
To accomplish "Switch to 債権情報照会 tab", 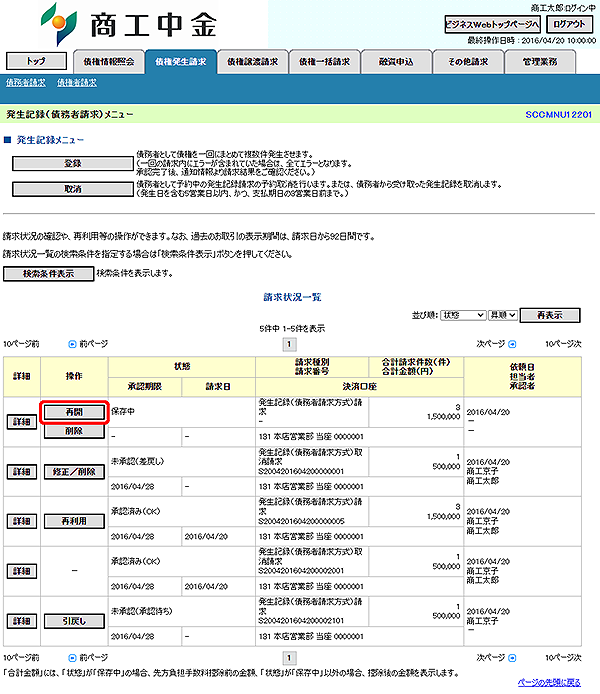I will tap(109, 62).
